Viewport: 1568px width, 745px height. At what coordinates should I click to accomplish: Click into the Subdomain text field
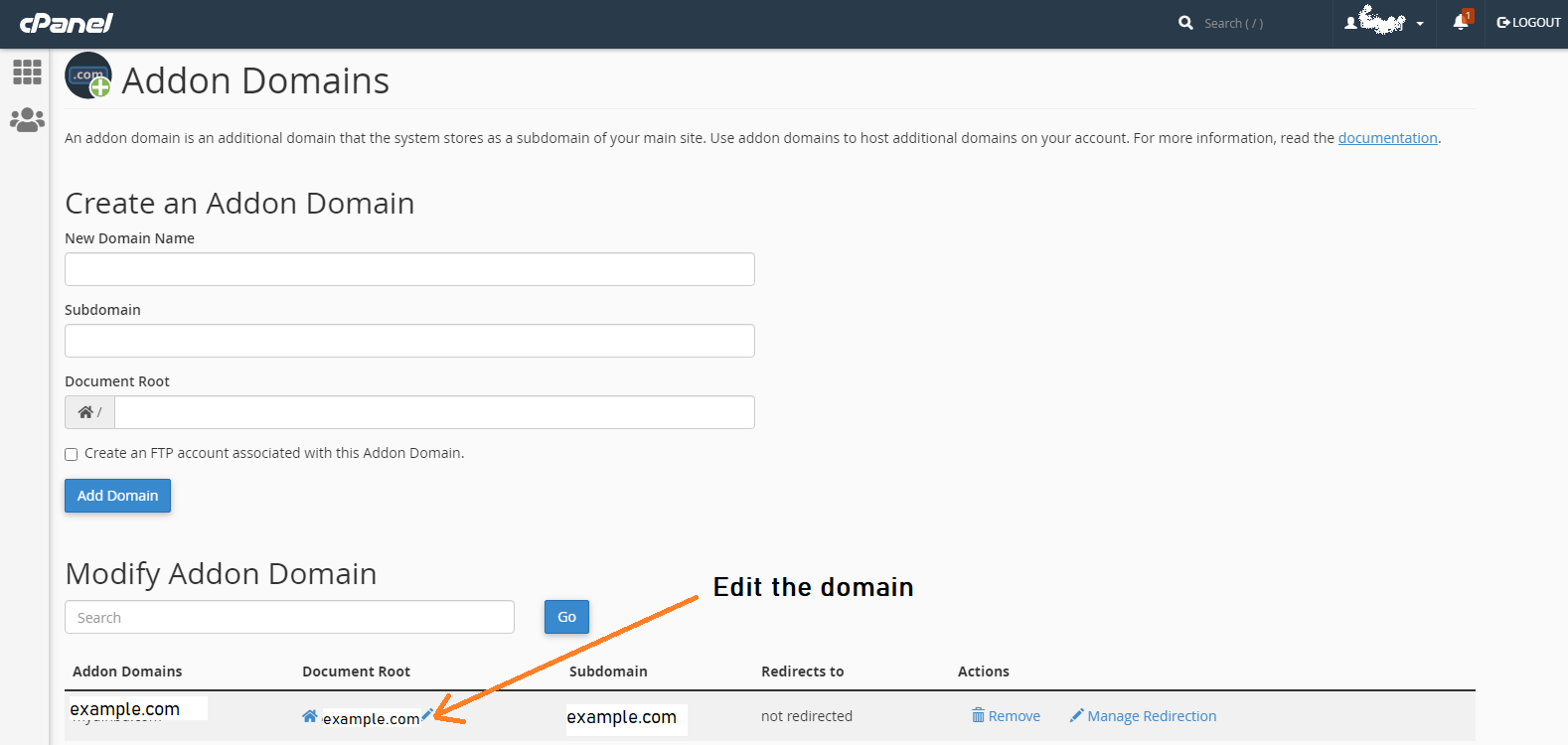(x=409, y=341)
